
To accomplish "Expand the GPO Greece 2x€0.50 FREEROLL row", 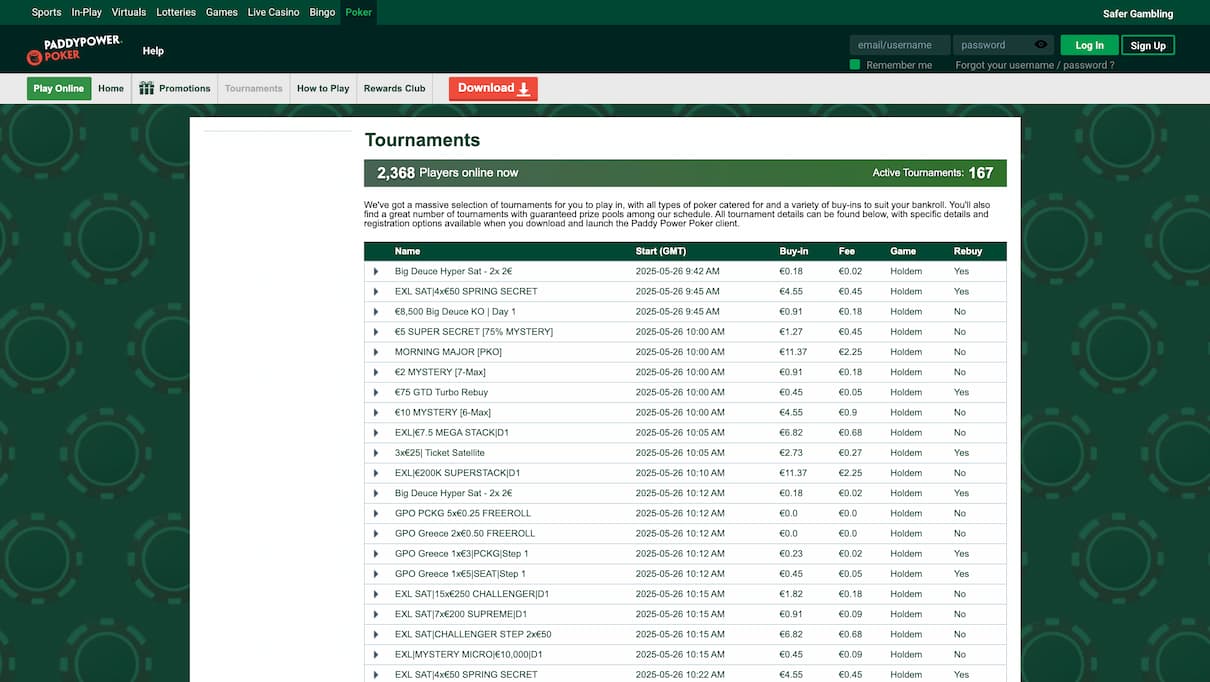I will pyautogui.click(x=376, y=533).
